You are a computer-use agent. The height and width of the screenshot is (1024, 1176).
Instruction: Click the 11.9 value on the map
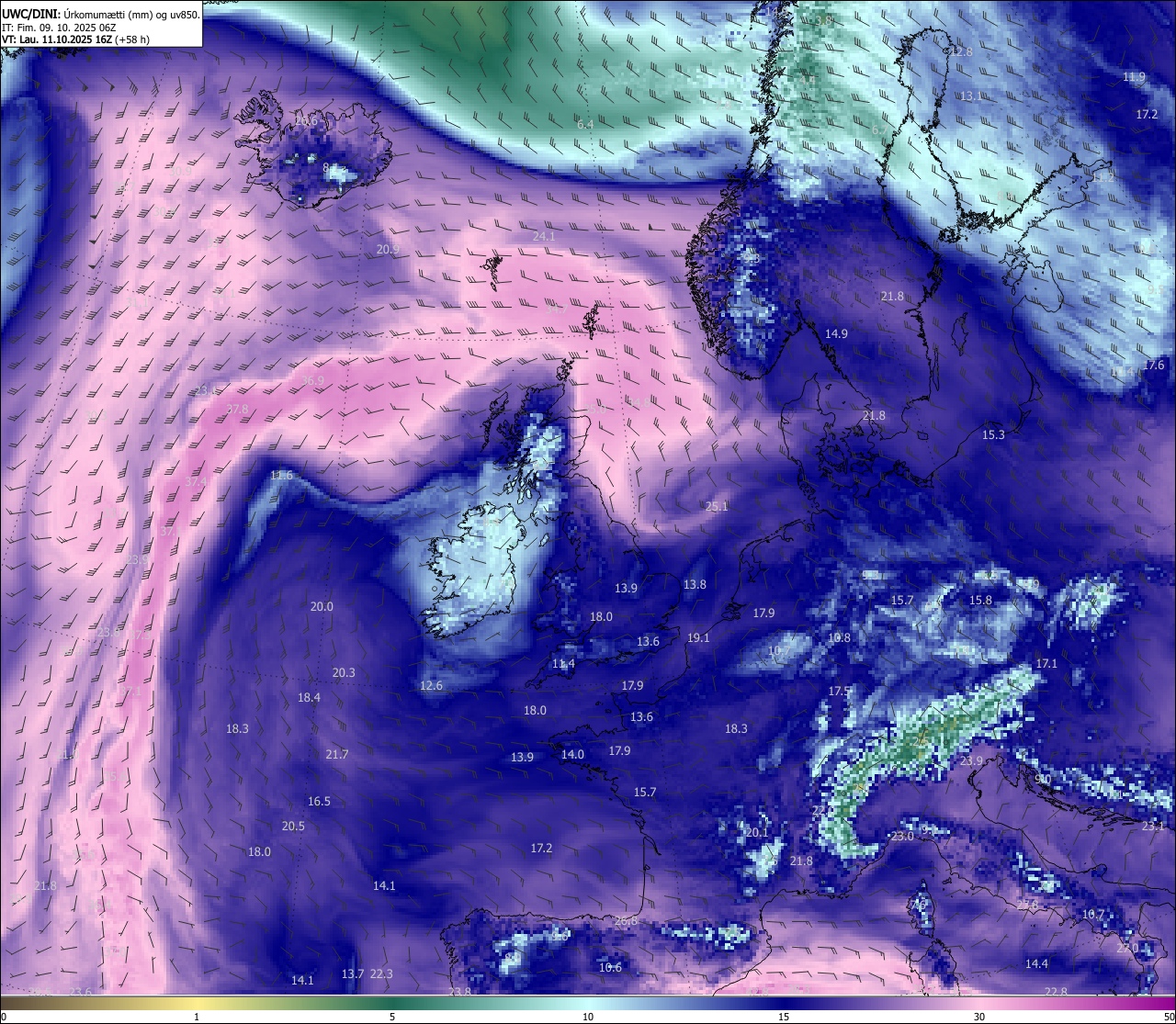(1134, 77)
